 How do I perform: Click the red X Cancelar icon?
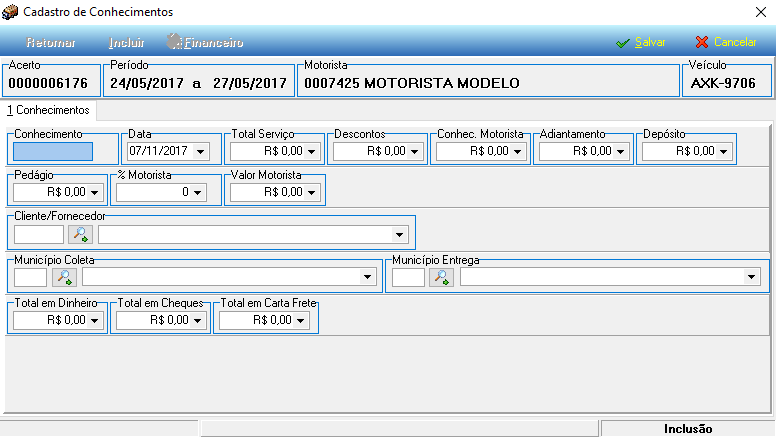[x=702, y=42]
